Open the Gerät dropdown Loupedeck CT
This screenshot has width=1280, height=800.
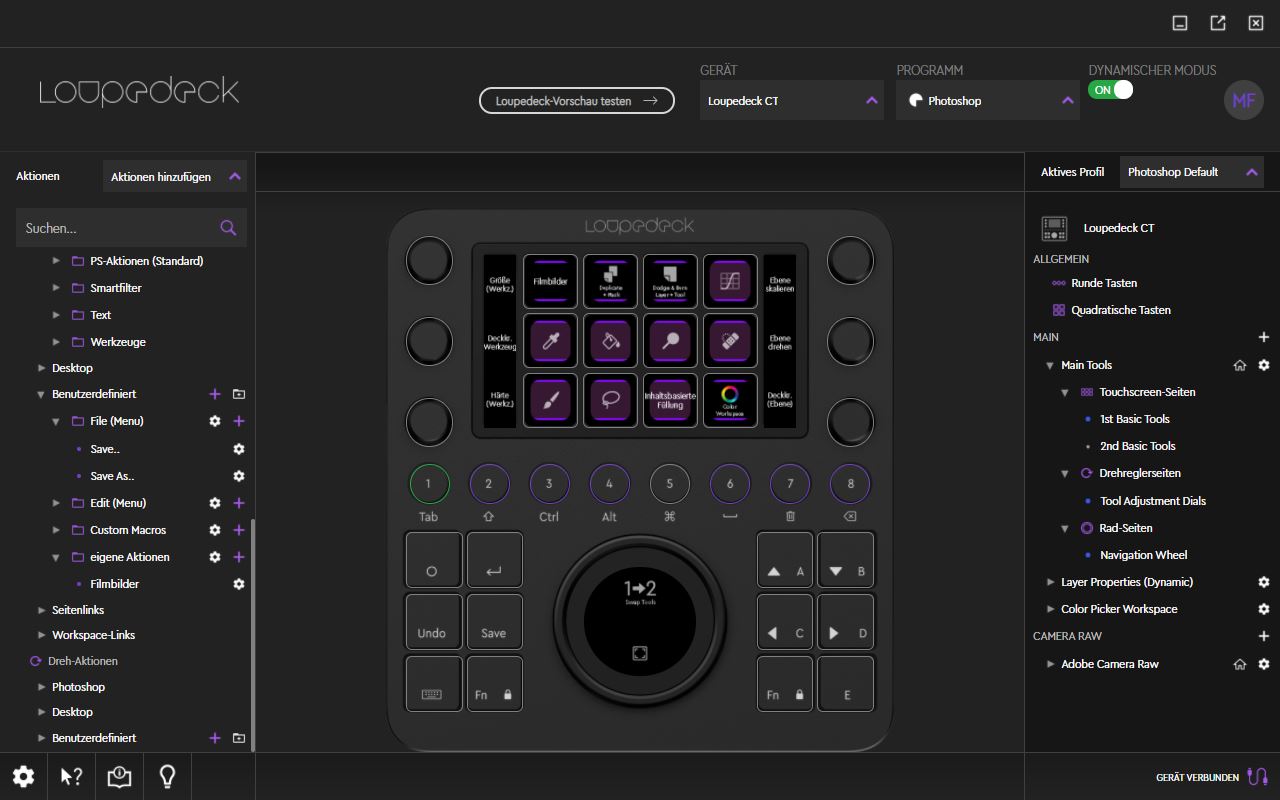tap(791, 101)
